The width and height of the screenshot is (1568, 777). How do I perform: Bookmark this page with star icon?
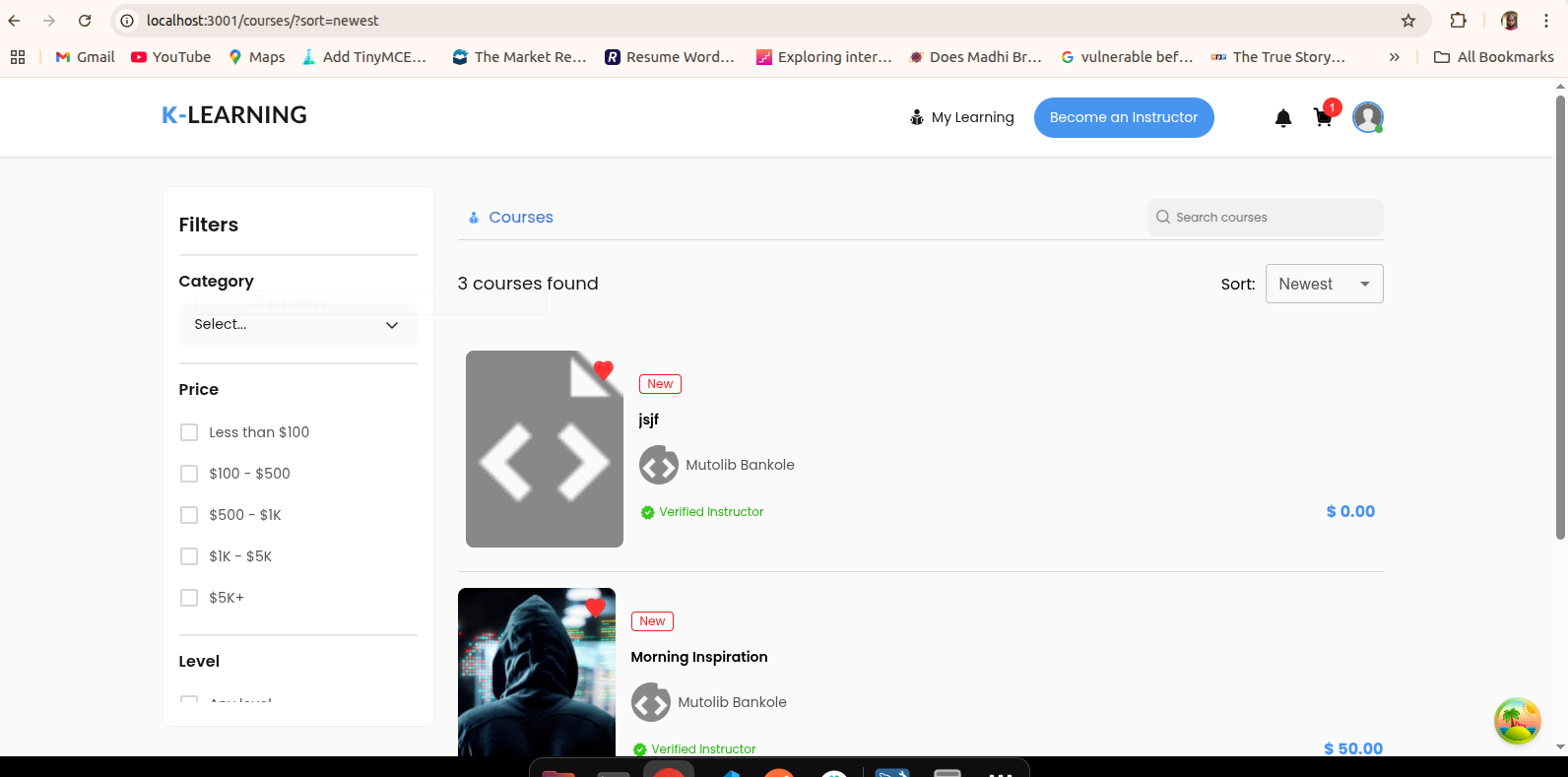click(x=1407, y=21)
